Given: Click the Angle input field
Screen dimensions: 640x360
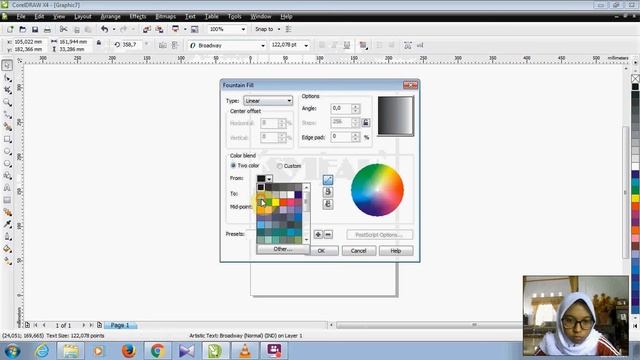Looking at the screenshot, I should 341,108.
